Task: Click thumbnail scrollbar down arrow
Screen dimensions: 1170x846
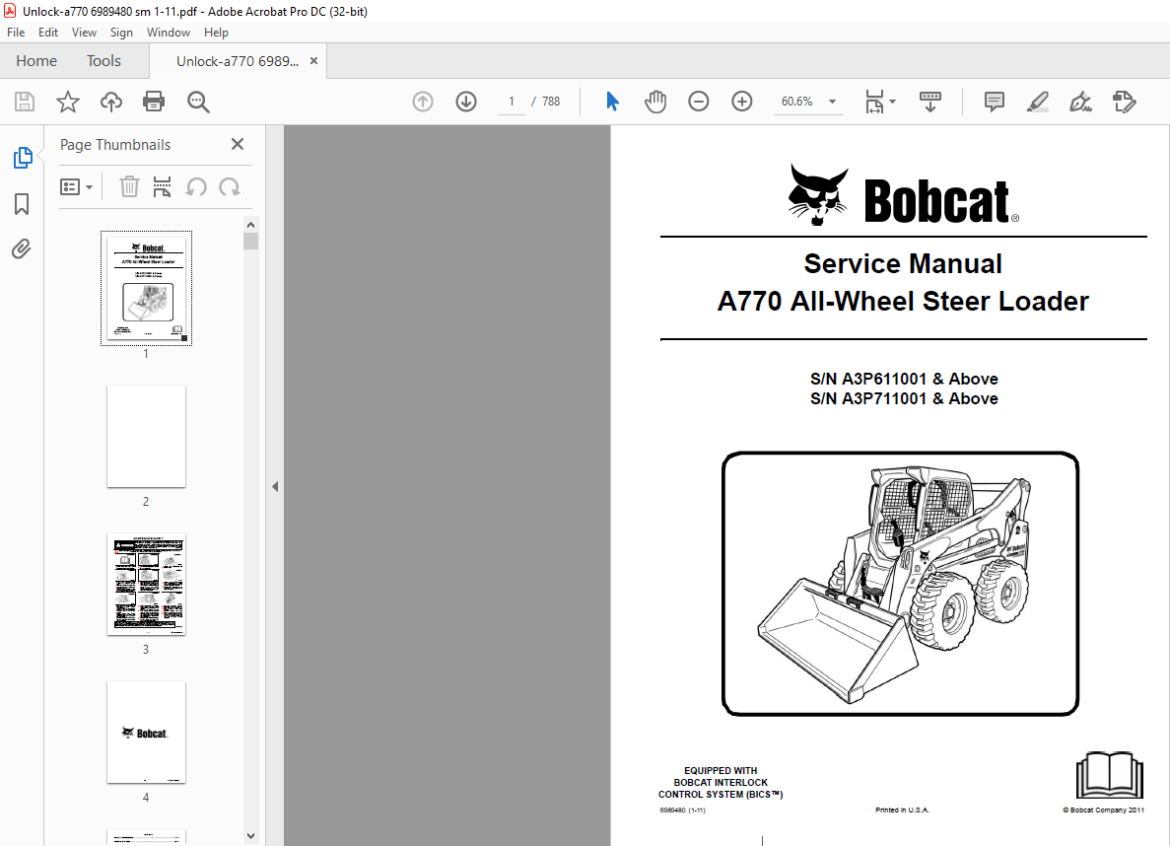Action: point(251,836)
